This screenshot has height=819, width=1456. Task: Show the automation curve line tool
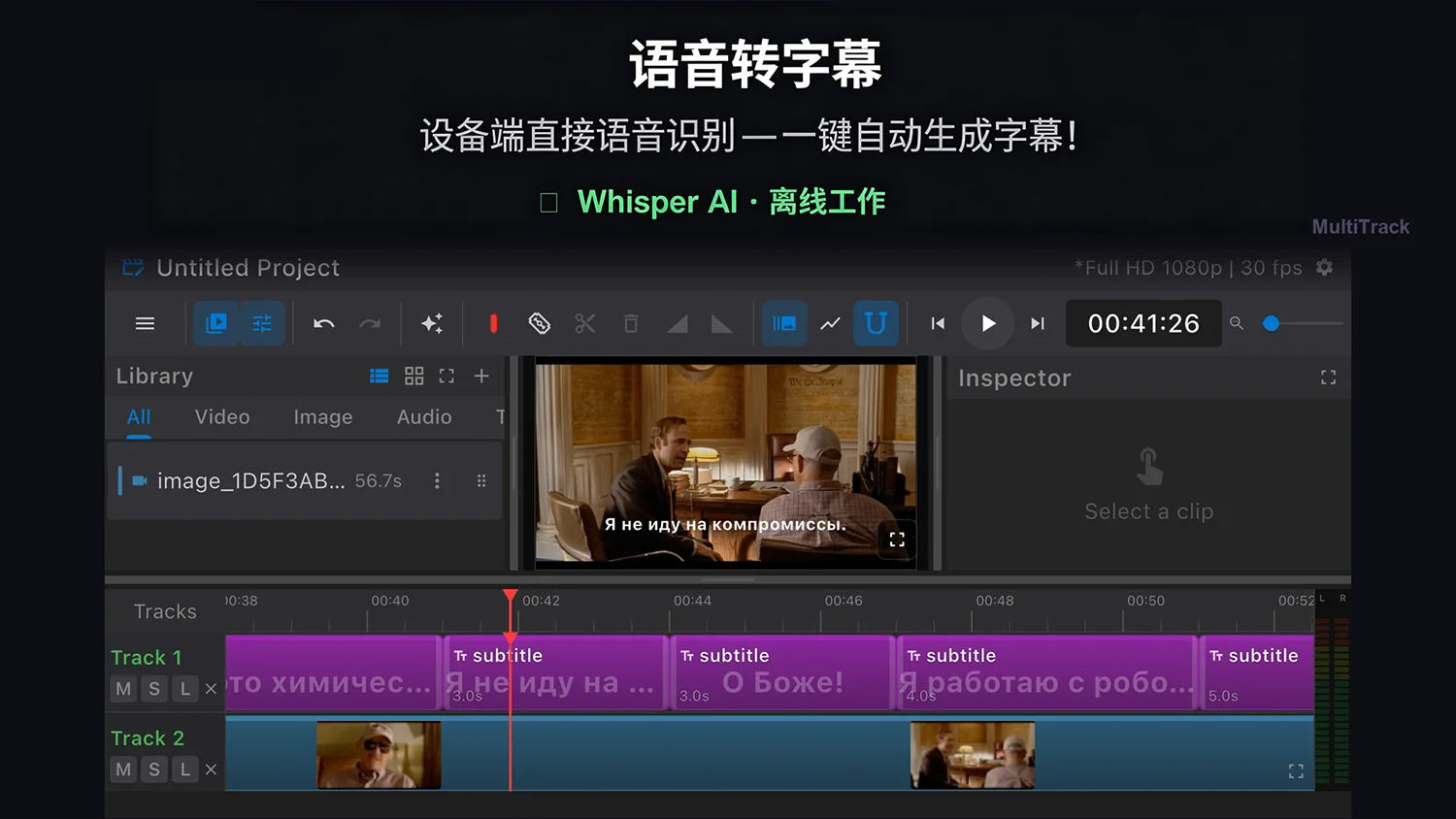pyautogui.click(x=830, y=323)
